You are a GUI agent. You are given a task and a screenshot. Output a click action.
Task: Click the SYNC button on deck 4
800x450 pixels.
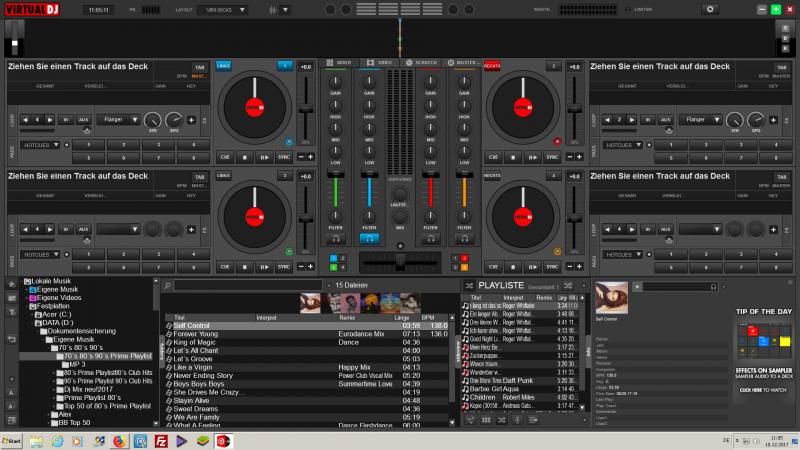tap(552, 266)
